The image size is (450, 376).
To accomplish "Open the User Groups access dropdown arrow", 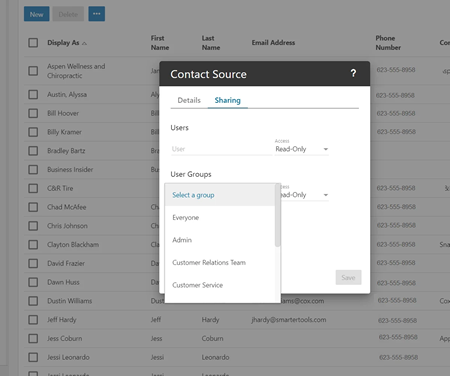I will 326,195.
